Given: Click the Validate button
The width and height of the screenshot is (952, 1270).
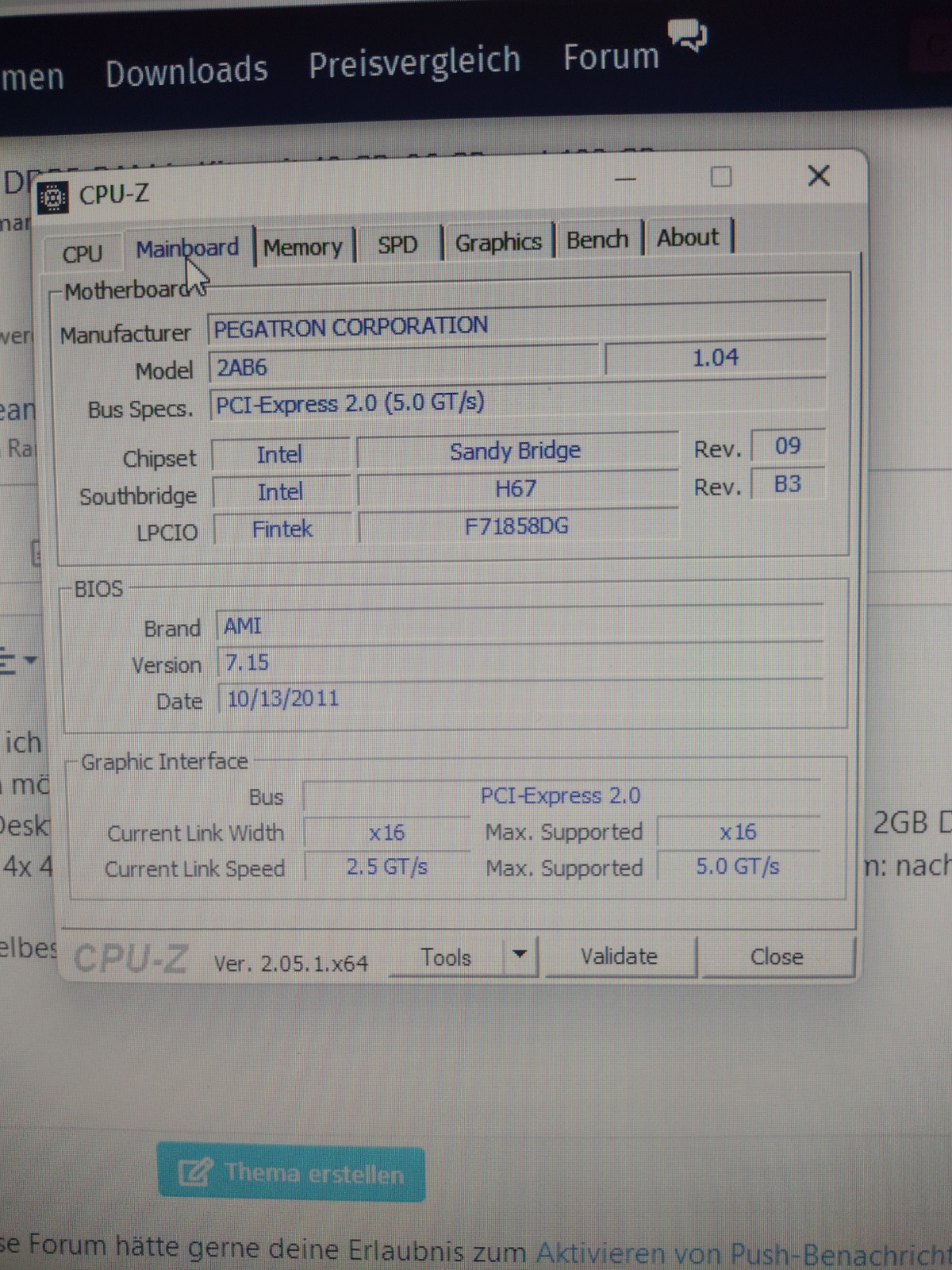Looking at the screenshot, I should 620,956.
